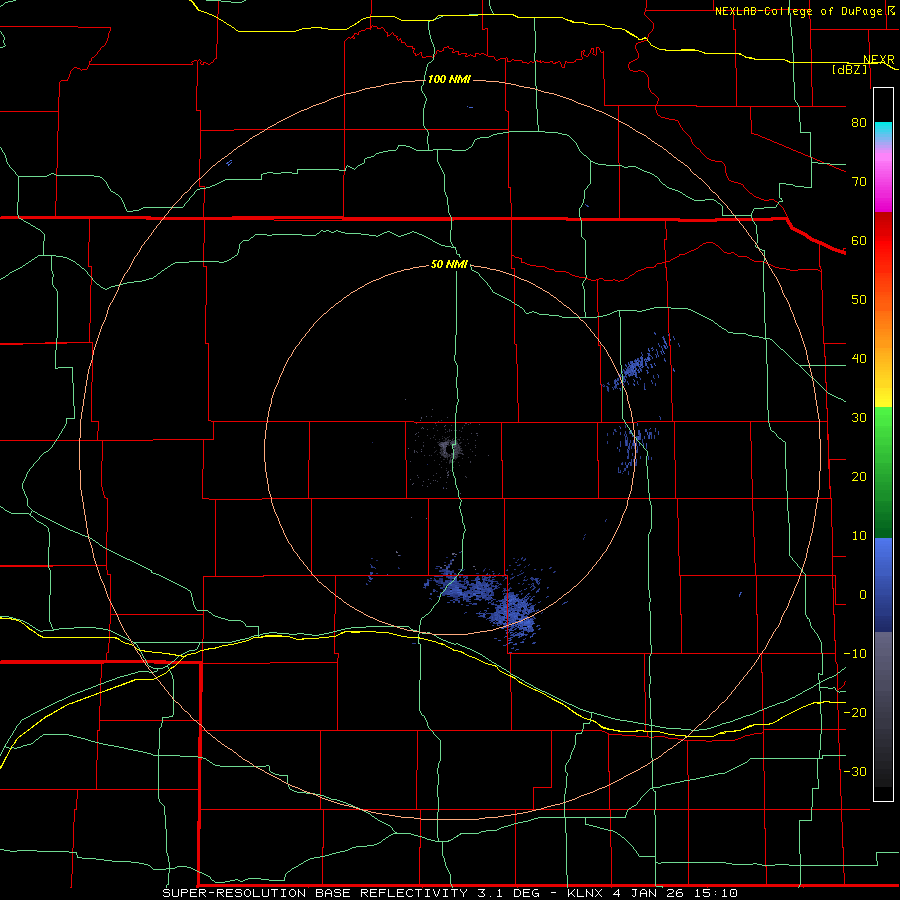Click the 80 value on dBZ scale

(x=859, y=123)
